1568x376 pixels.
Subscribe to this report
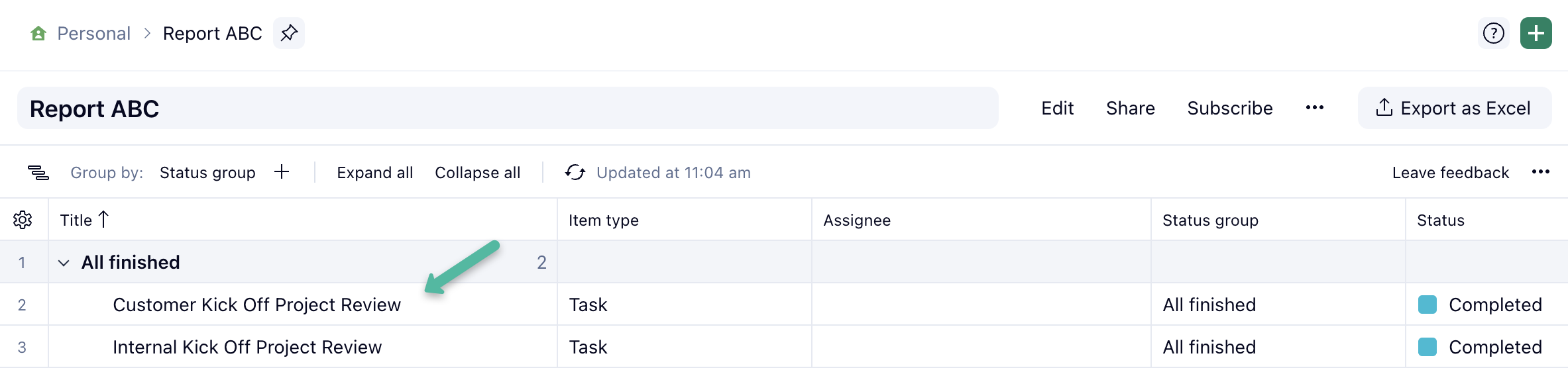coord(1229,108)
